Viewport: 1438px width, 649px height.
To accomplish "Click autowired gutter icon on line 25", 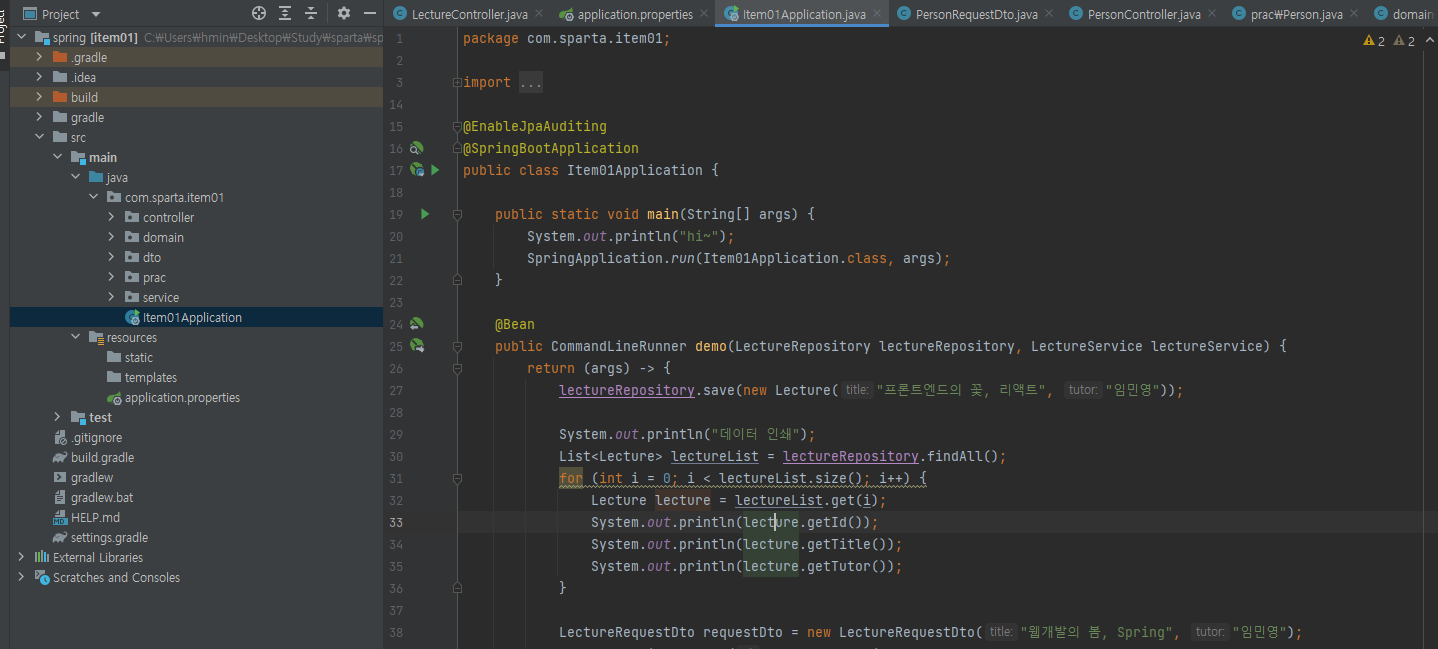I will click(417, 346).
